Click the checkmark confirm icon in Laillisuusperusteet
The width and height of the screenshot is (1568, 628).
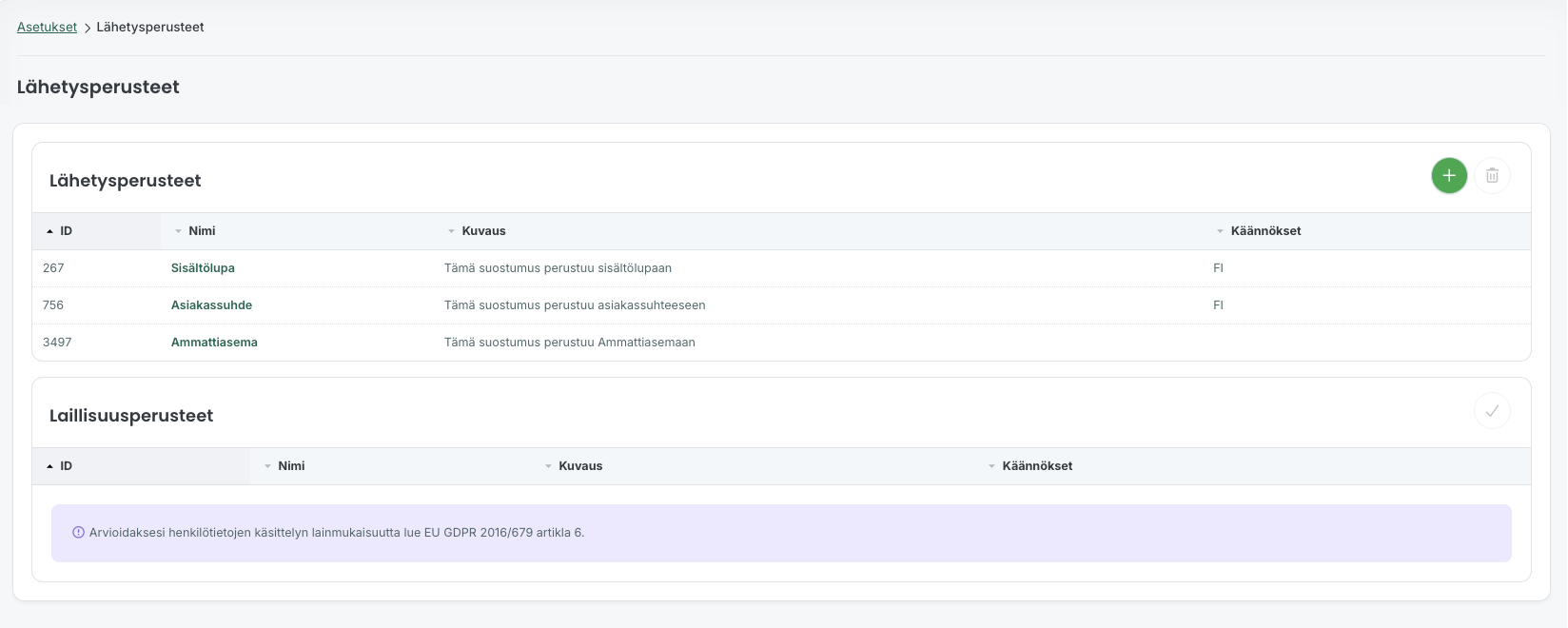pos(1492,410)
